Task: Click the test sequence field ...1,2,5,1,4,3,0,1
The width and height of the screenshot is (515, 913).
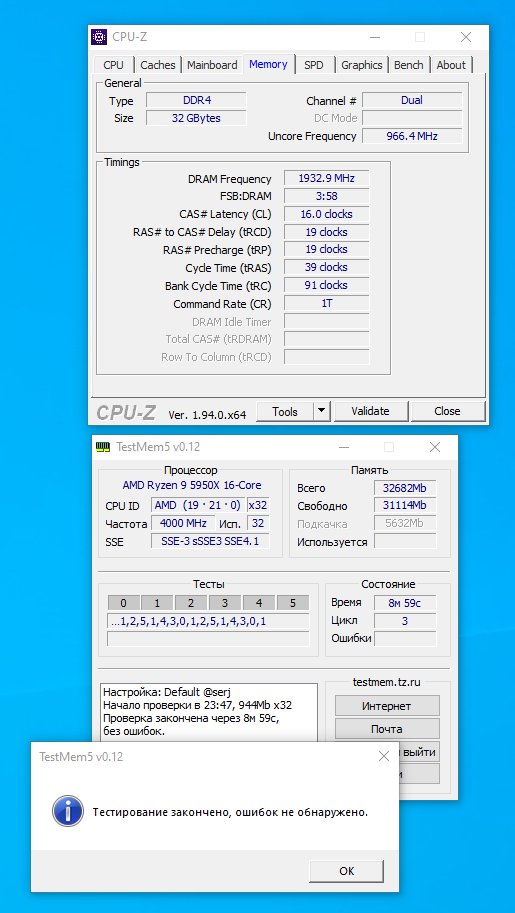Action: click(208, 621)
